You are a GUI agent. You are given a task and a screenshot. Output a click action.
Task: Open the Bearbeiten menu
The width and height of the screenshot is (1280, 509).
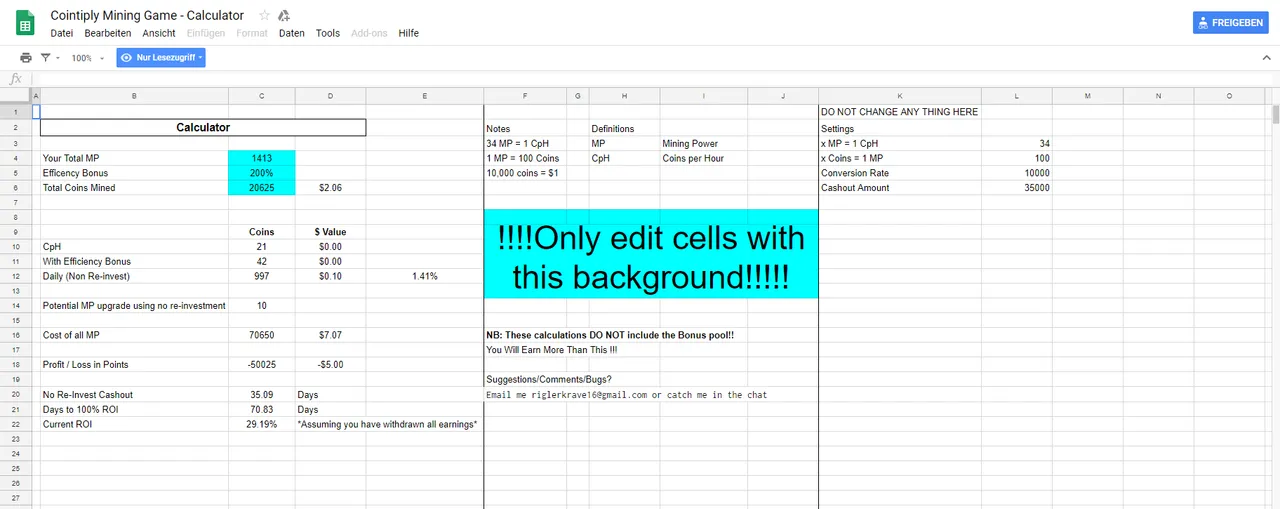point(108,33)
